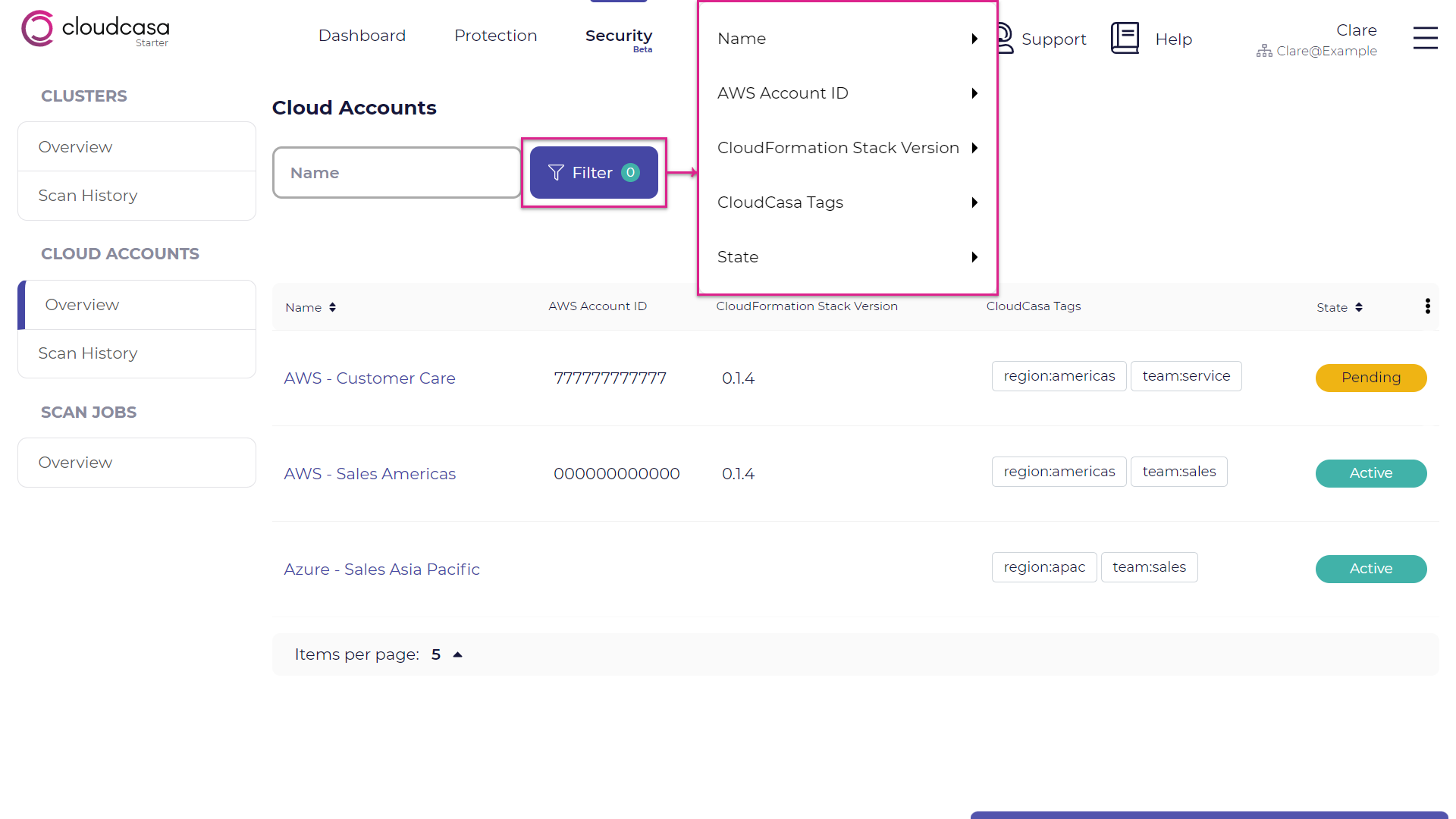1456x819 pixels.
Task: Select the Security tab
Action: pyautogui.click(x=618, y=36)
